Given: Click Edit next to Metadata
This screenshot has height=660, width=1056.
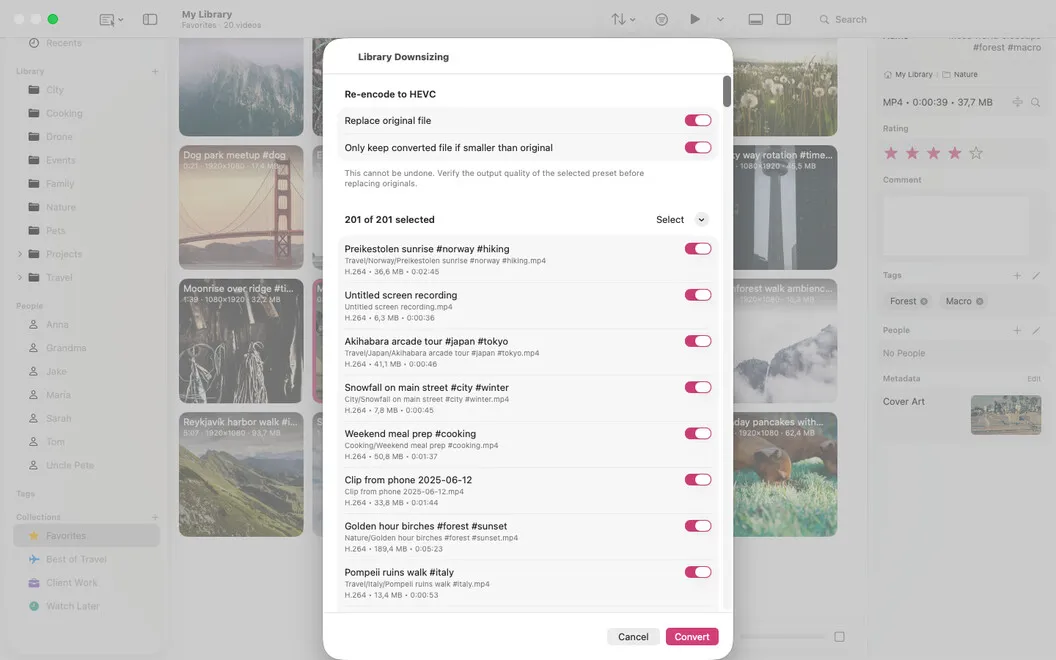Looking at the screenshot, I should click(1034, 379).
